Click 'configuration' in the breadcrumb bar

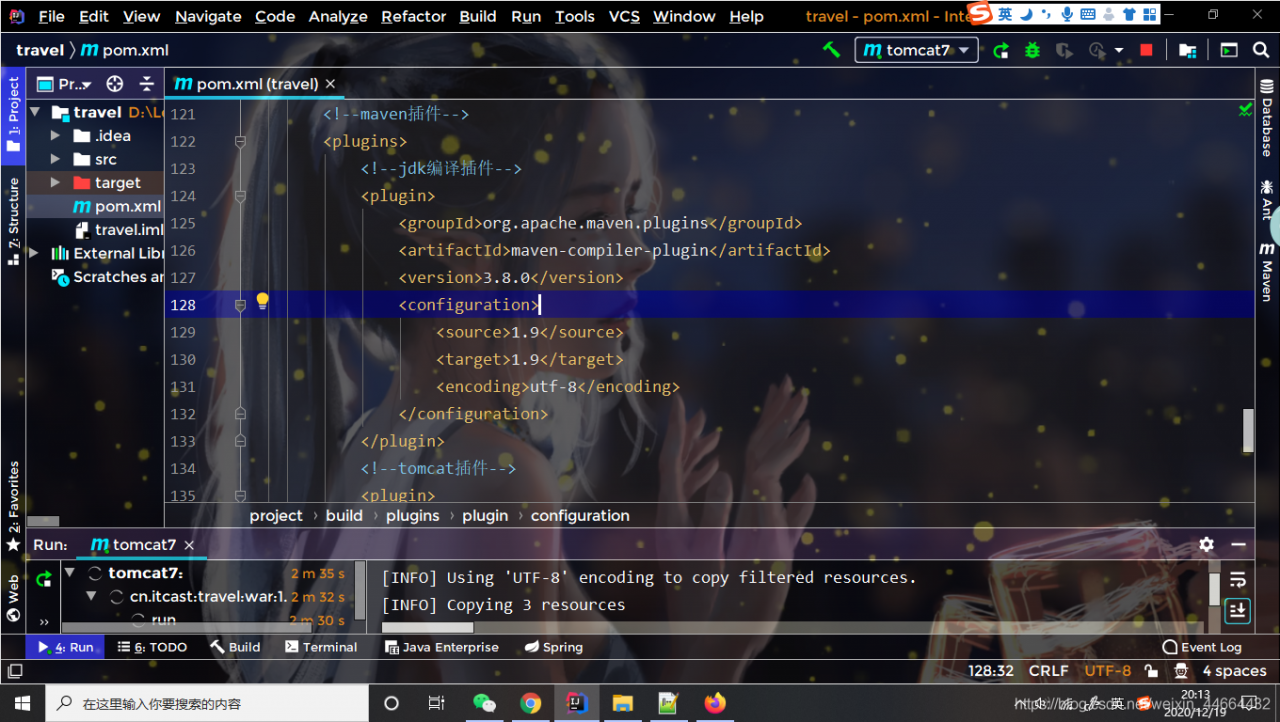(x=580, y=516)
